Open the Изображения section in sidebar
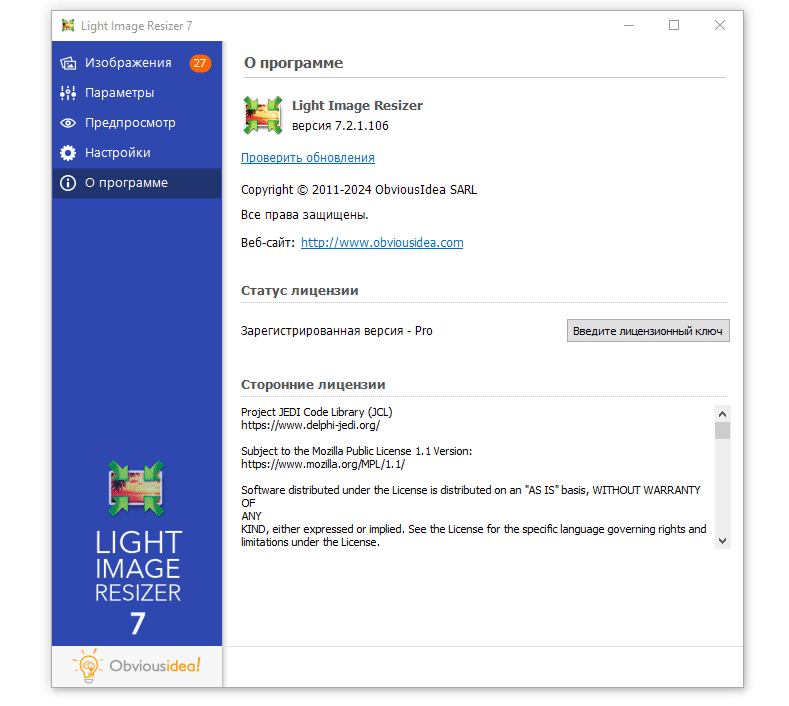 click(x=136, y=63)
